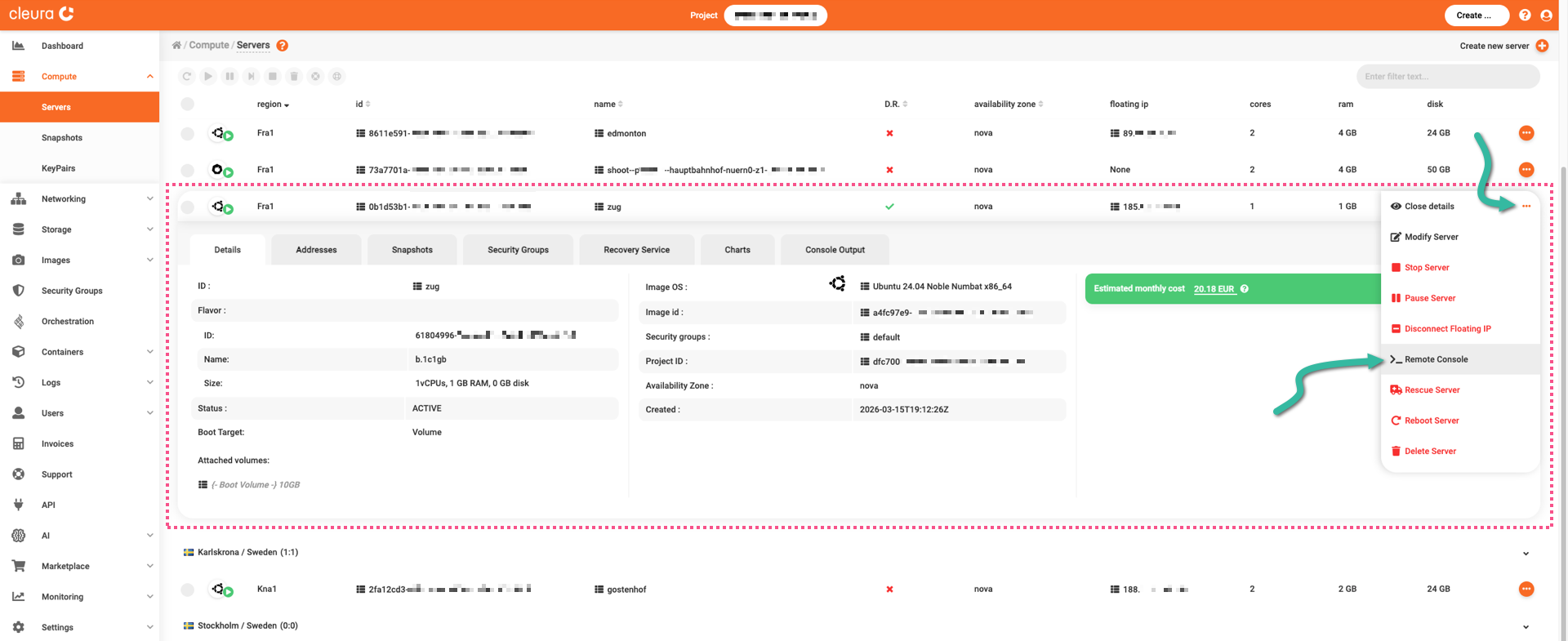Click the play/start icon in the servers toolbar

(208, 76)
